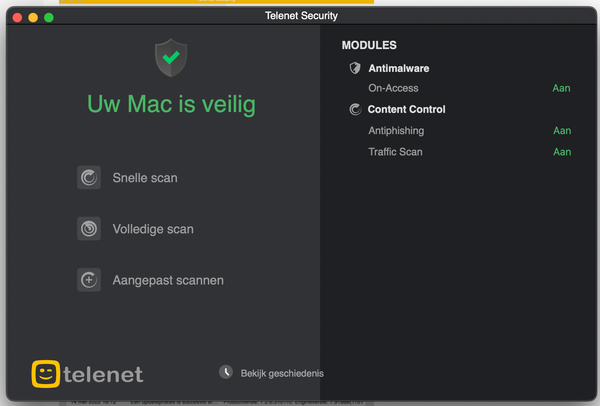
Task: Click the Snelle scan icon
Action: pos(89,178)
